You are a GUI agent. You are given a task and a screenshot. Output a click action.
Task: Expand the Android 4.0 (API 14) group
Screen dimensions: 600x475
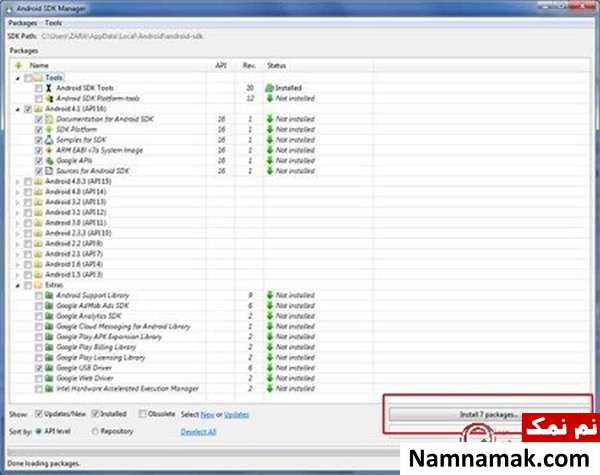tap(18, 192)
